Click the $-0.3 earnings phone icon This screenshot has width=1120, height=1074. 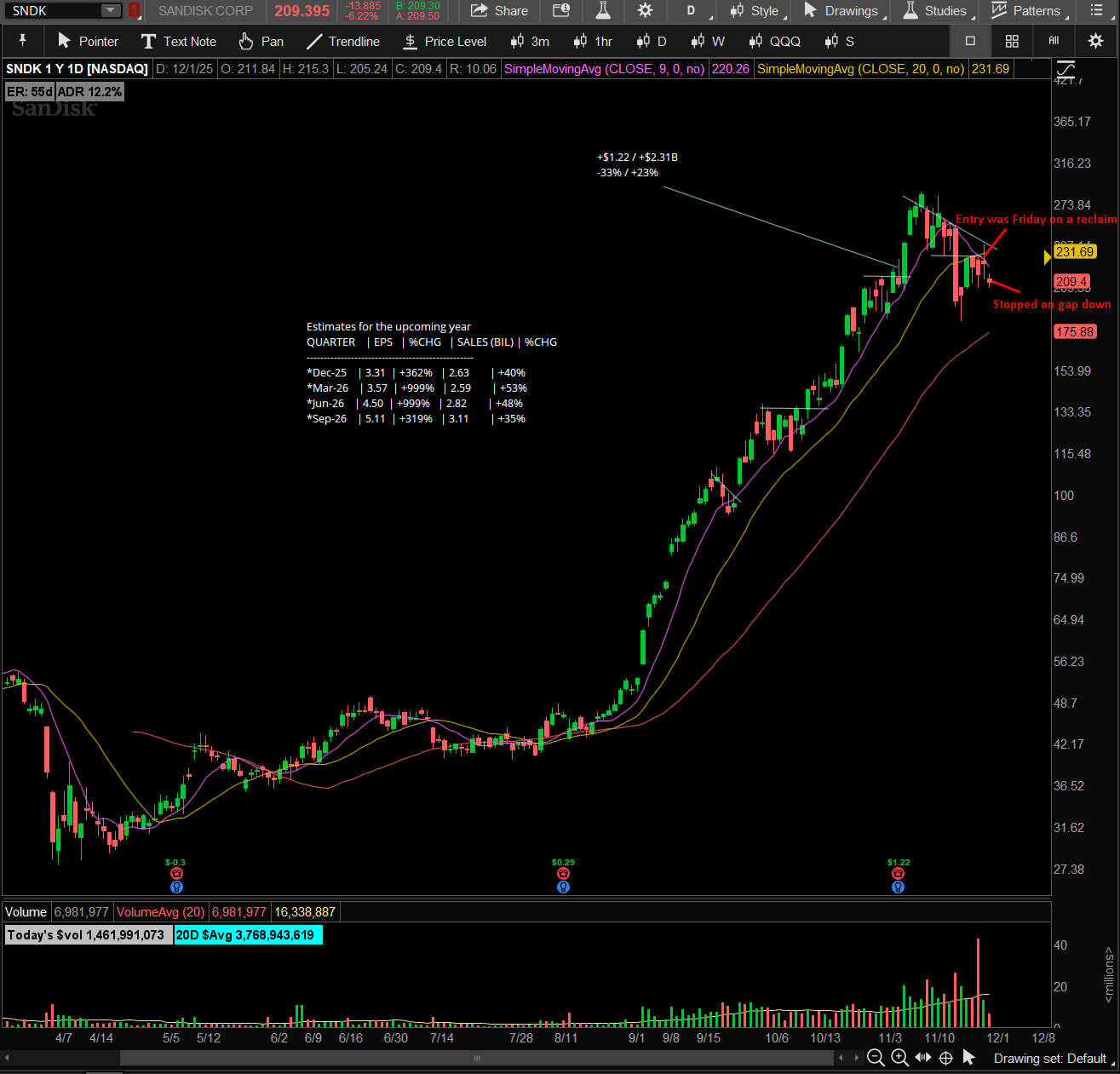pos(176,874)
